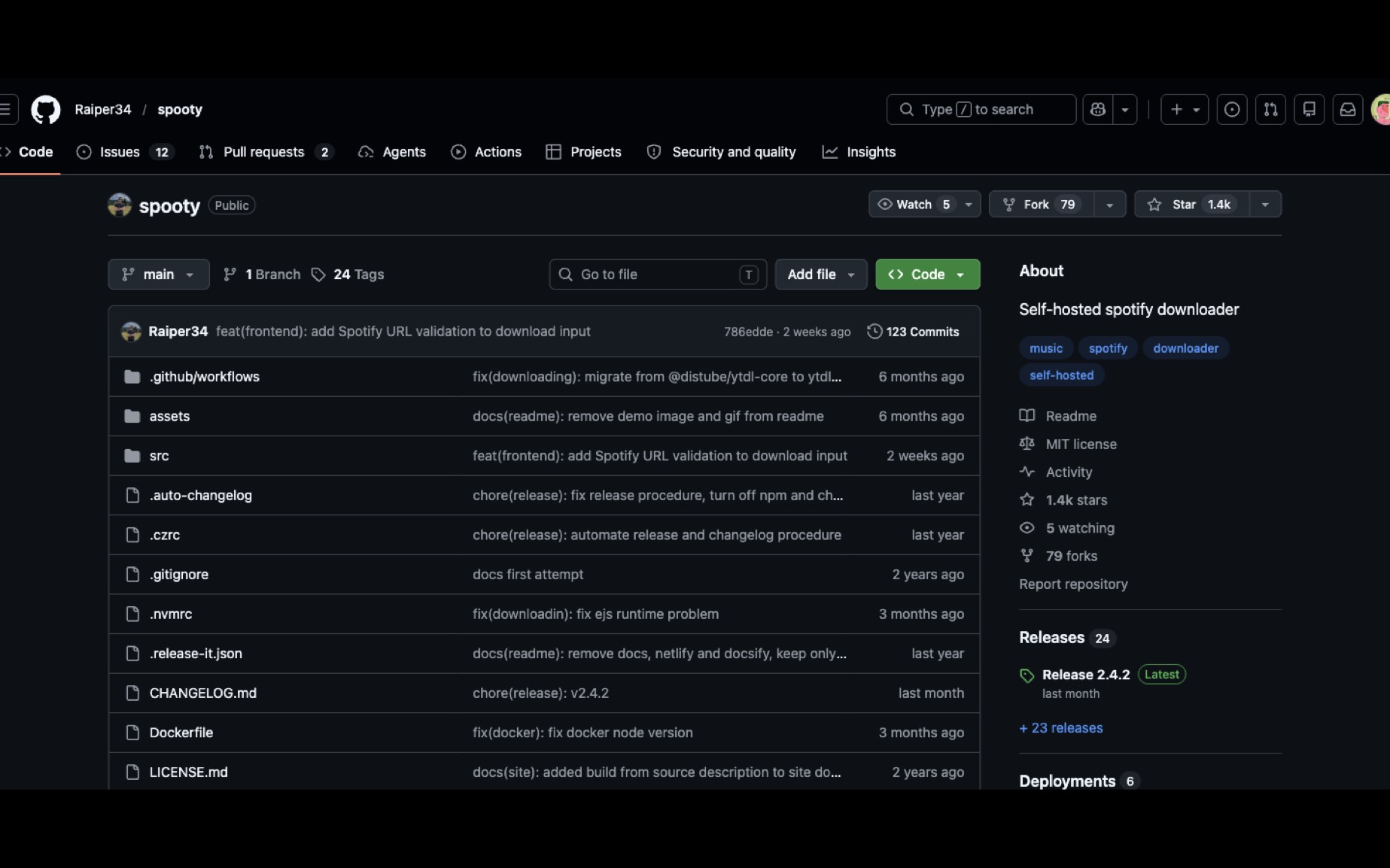Open the issues icon in top header
The width and height of the screenshot is (1390, 868).
(1232, 110)
